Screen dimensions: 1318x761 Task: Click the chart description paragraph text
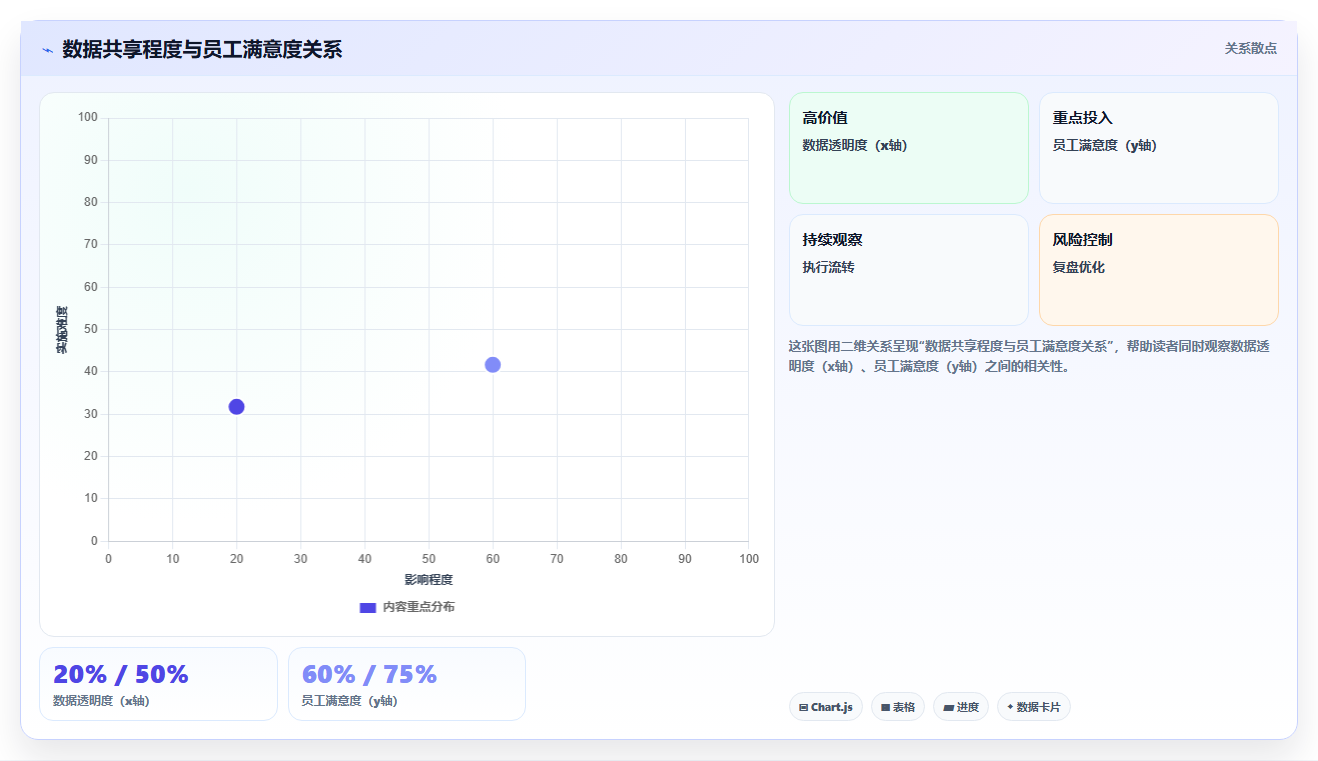coord(1029,356)
